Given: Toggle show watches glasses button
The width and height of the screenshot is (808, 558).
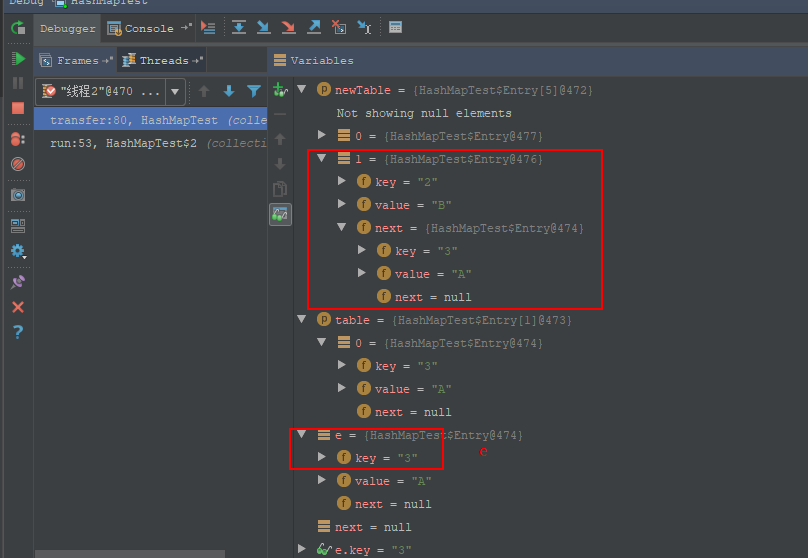Looking at the screenshot, I should pos(280,214).
